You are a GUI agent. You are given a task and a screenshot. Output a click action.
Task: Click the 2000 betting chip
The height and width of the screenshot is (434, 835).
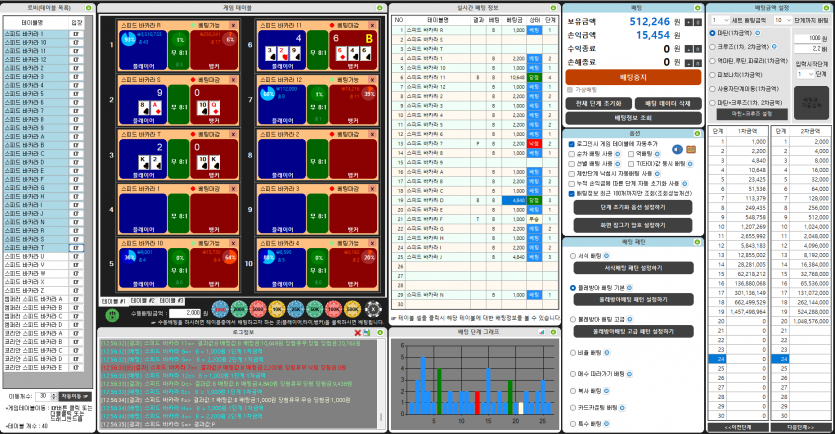tap(236, 310)
